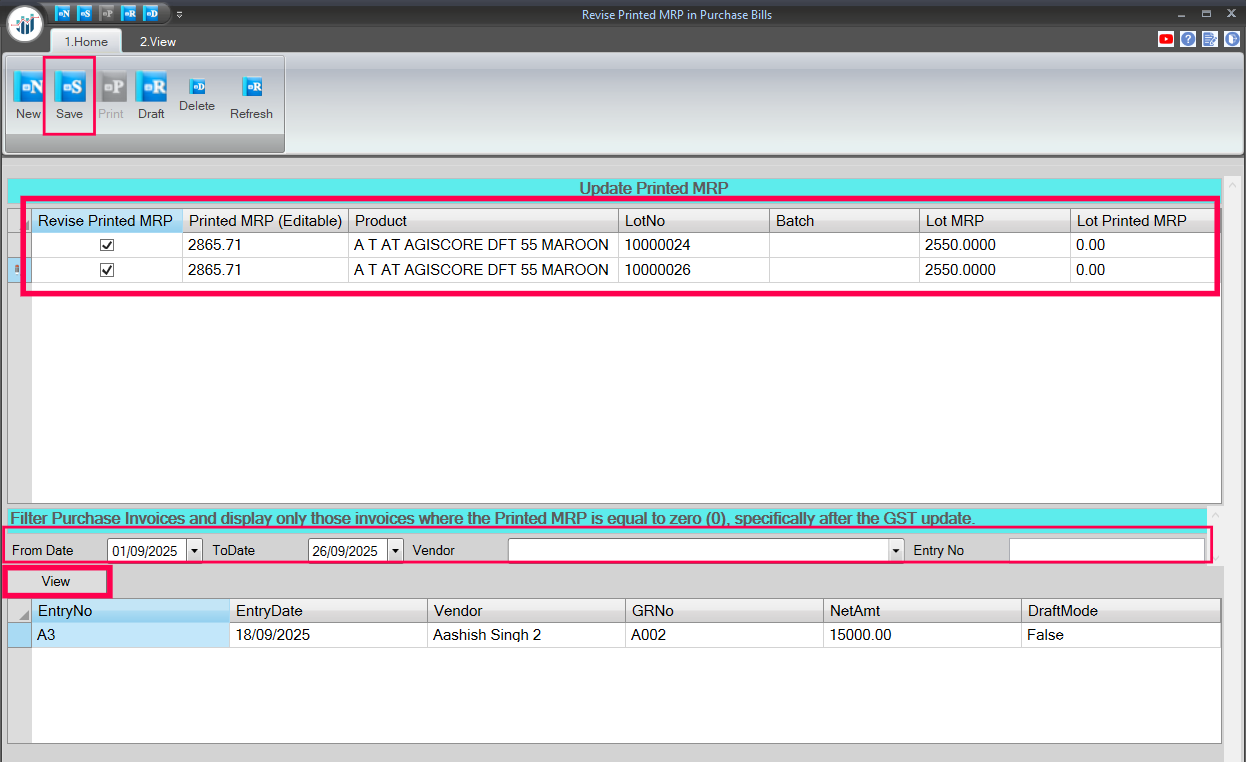Uncheck Revise Printed MRP for lot 10000024
This screenshot has width=1246, height=762.
107,245
